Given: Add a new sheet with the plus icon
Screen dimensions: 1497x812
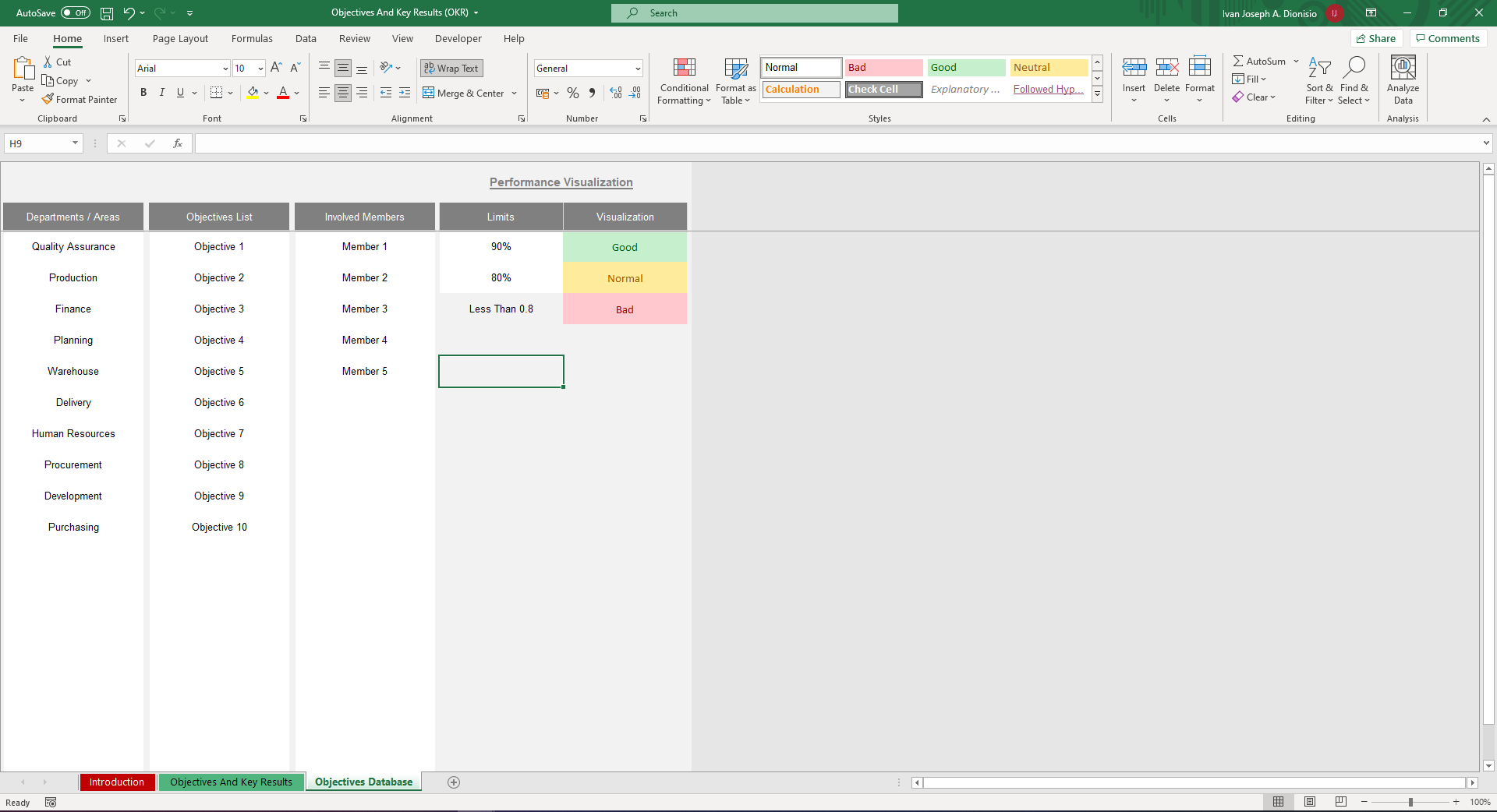Looking at the screenshot, I should click(454, 782).
